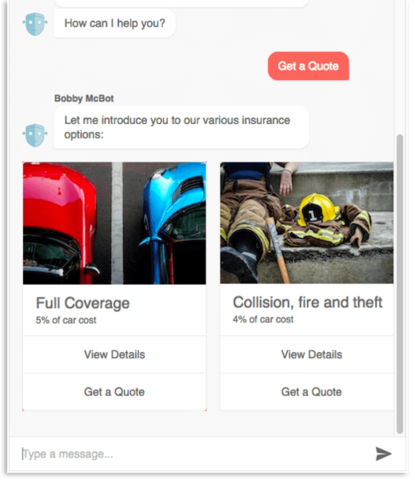This screenshot has width=415, height=480.
Task: Open View Details for Full Coverage
Action: point(114,354)
